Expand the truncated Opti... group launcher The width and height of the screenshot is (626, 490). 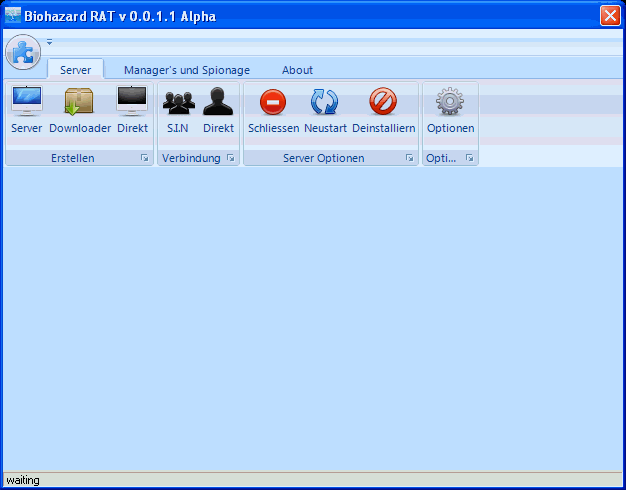[469, 158]
